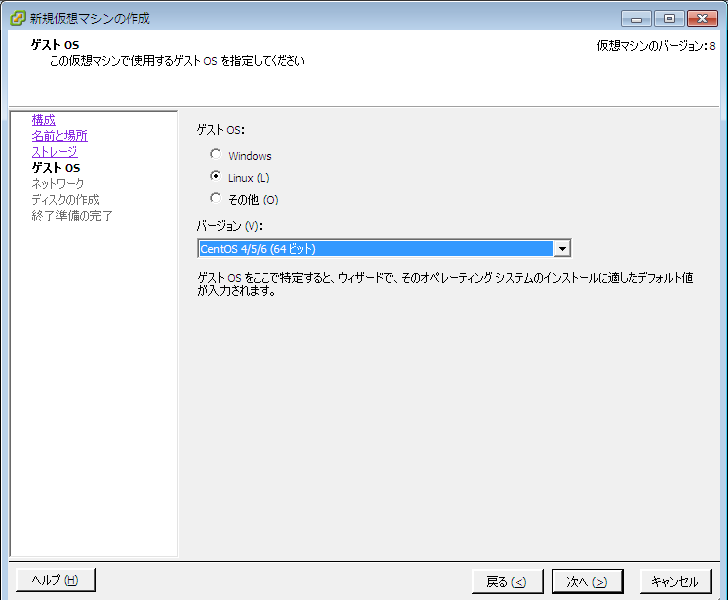
Task: Open the バージョン dropdown arrow
Action: tap(562, 249)
